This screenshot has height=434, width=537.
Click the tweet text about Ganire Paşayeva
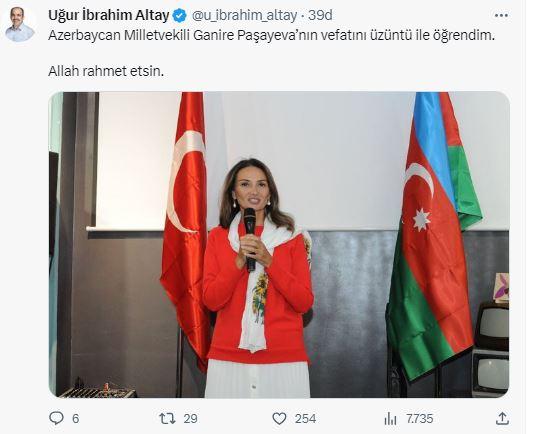pos(272,36)
